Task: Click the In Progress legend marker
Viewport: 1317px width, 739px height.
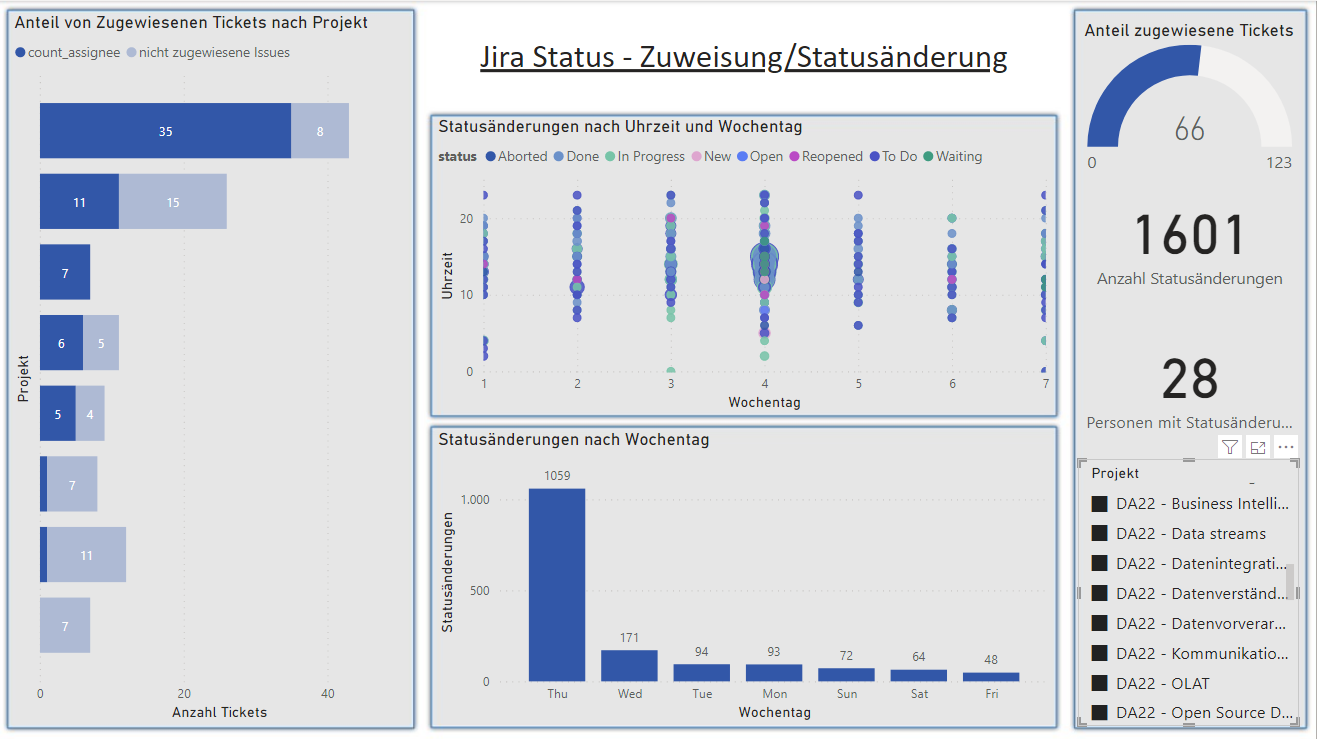Action: [611, 157]
